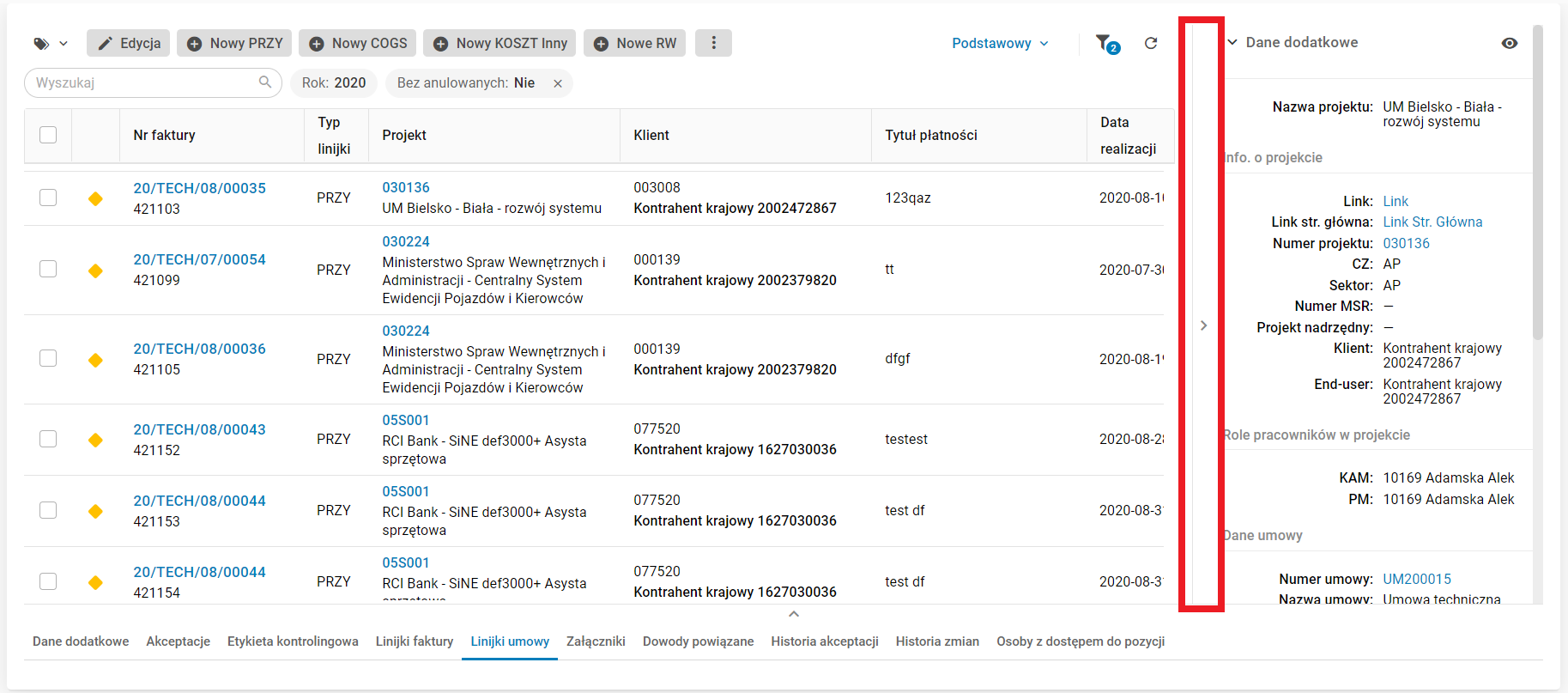Refresh the invoice list
Screen dimensions: 1568x693
(x=1151, y=43)
